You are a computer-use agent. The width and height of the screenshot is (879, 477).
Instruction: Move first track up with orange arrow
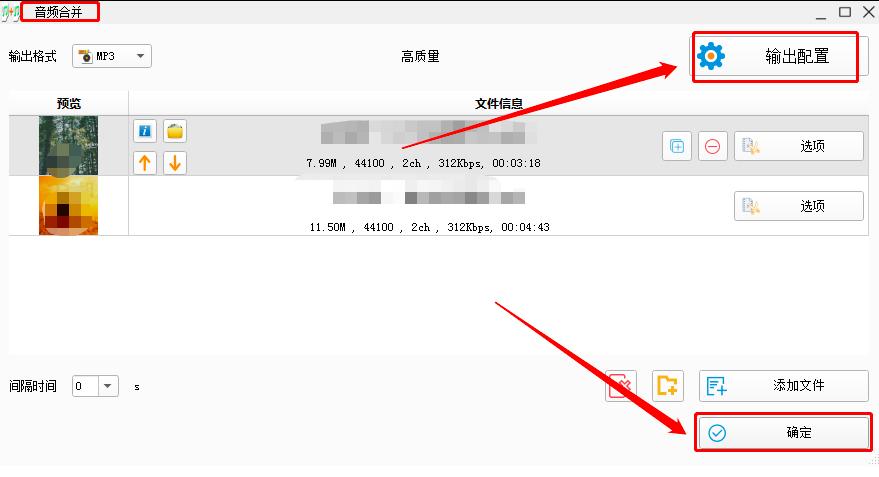tap(145, 163)
